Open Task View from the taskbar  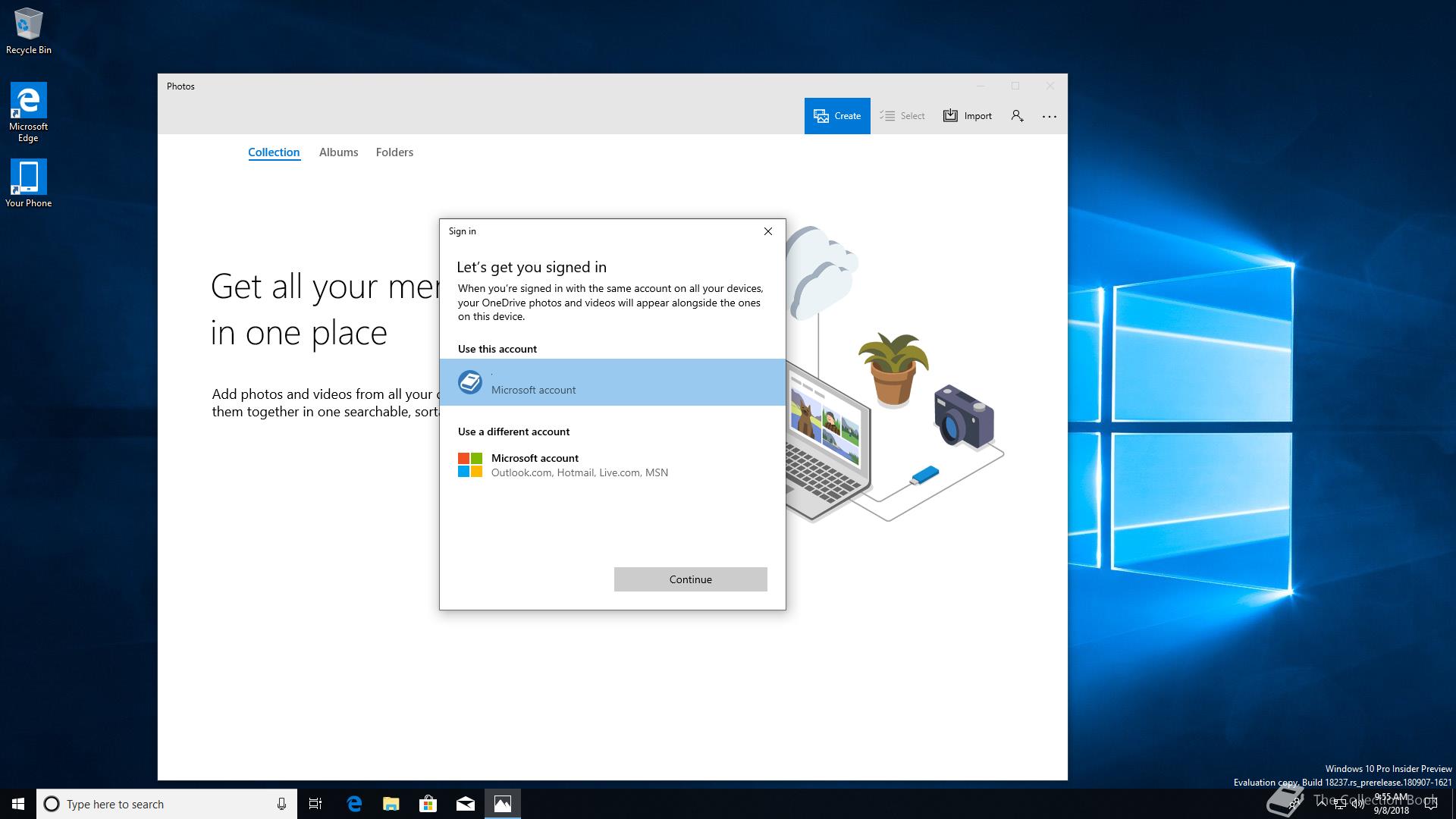(315, 804)
